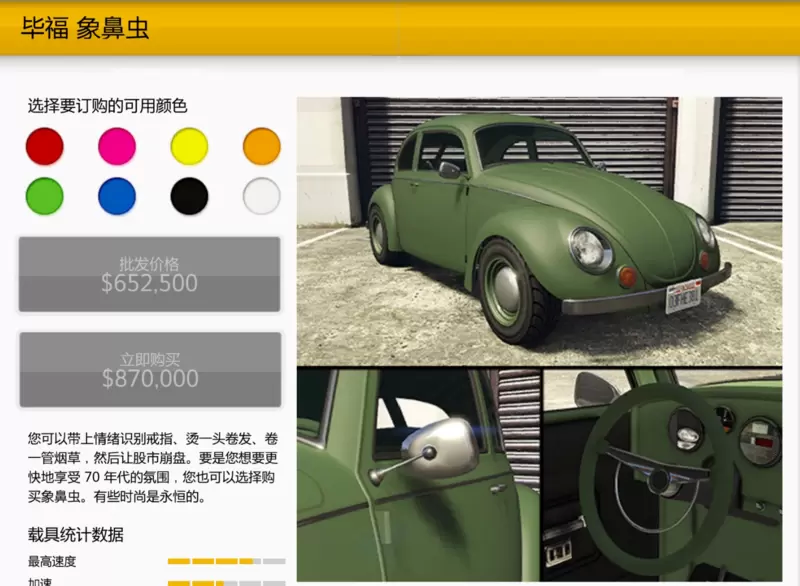Click the 加速 stat bar

227,583
